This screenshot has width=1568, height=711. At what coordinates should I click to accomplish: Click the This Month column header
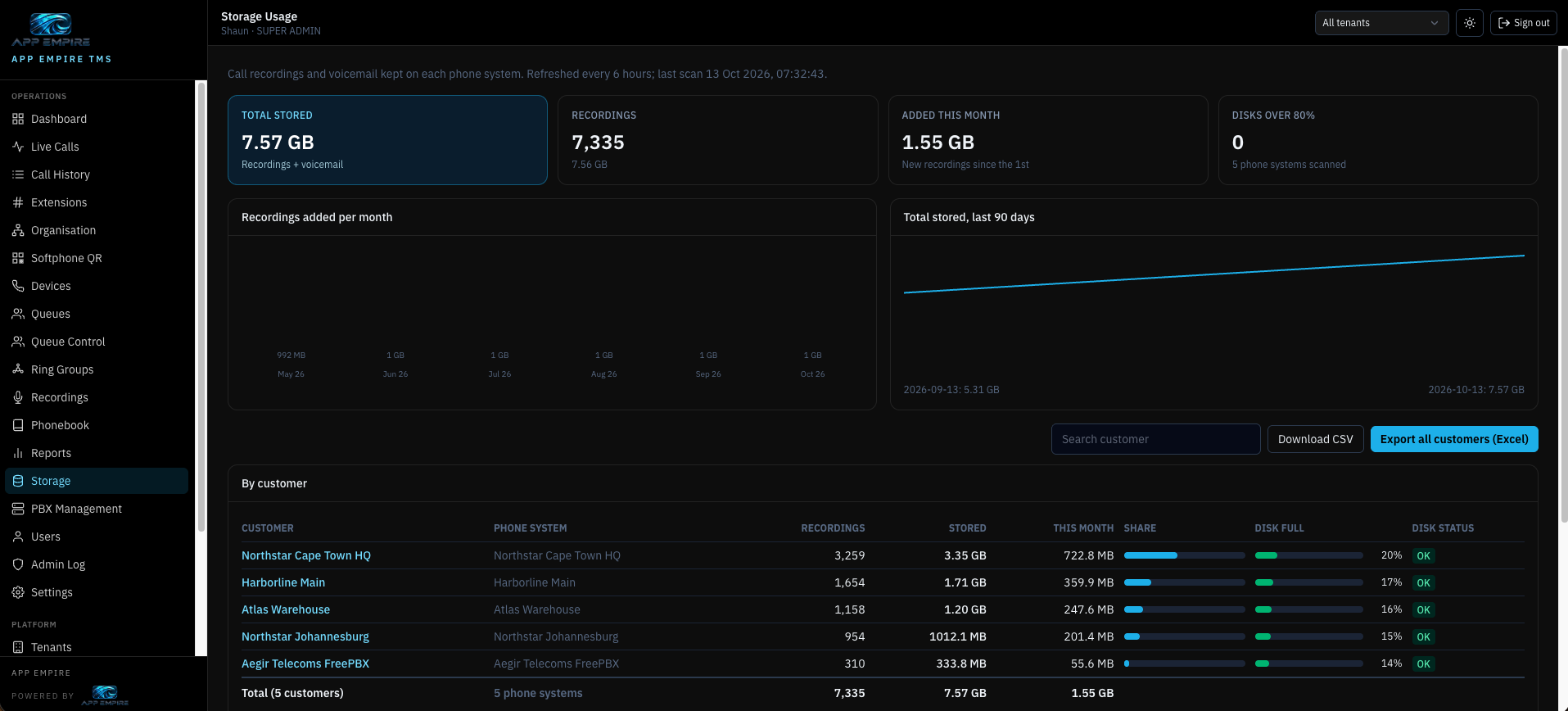tap(1083, 528)
